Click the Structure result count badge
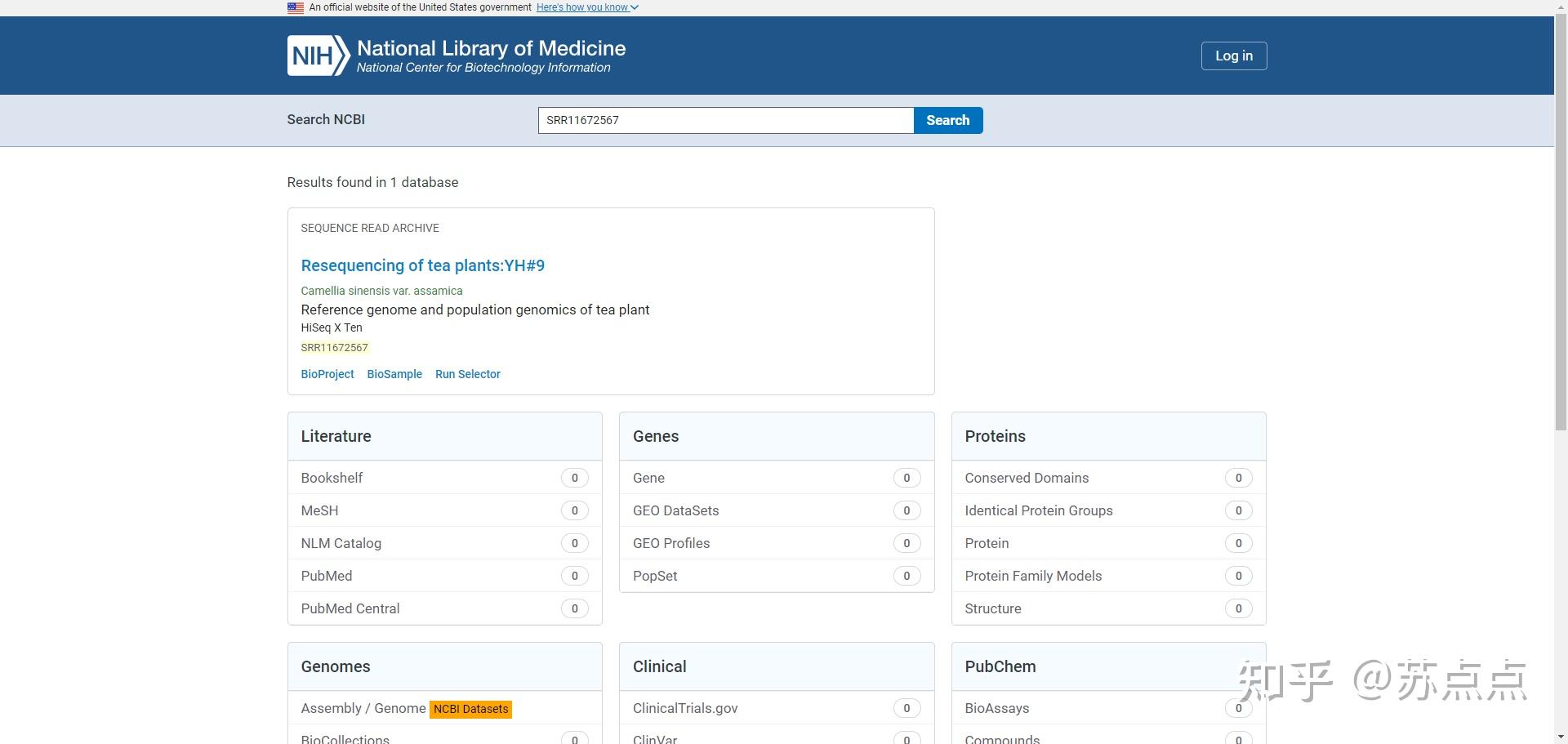The width and height of the screenshot is (1568, 744). [x=1238, y=608]
